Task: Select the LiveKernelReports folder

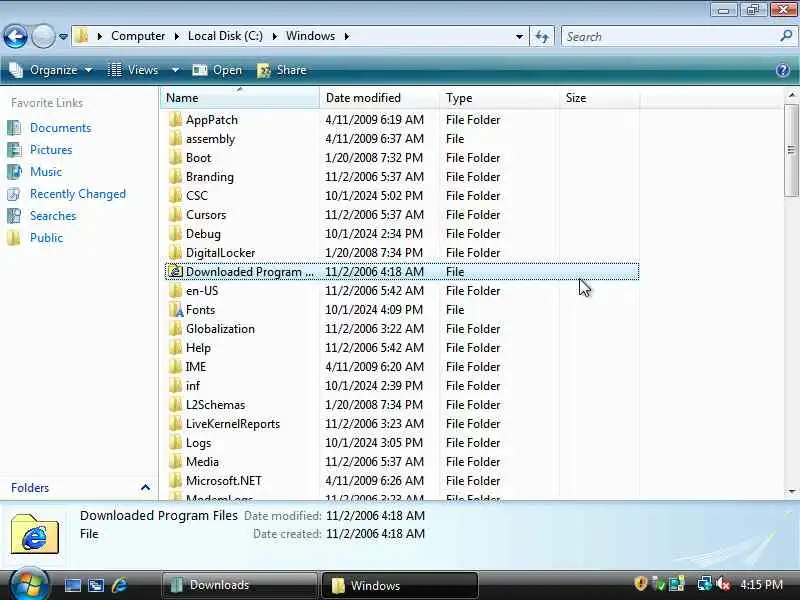Action: point(233,423)
